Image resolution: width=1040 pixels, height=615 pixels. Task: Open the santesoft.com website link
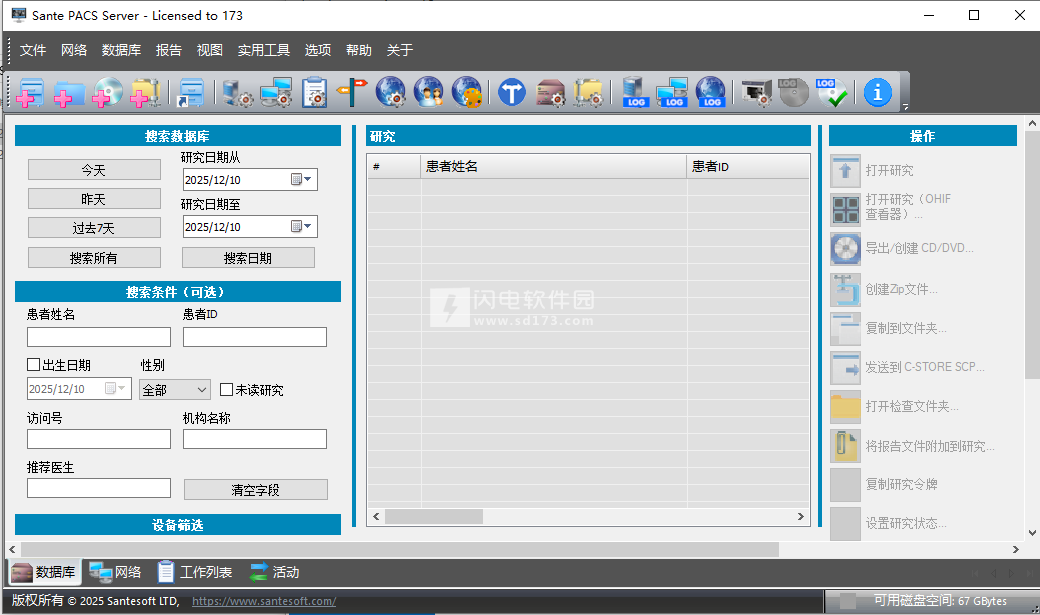(x=263, y=601)
